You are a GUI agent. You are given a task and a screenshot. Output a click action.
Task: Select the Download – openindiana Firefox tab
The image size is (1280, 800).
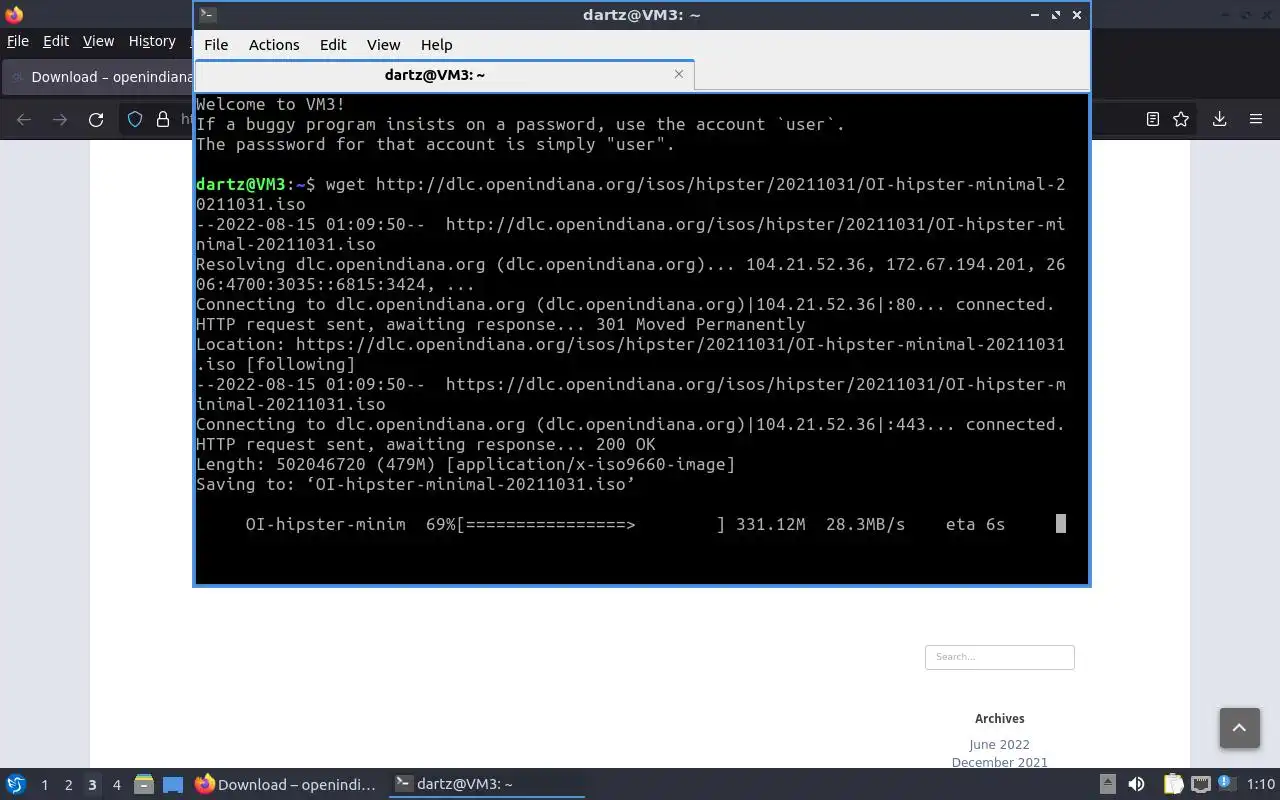click(x=100, y=77)
